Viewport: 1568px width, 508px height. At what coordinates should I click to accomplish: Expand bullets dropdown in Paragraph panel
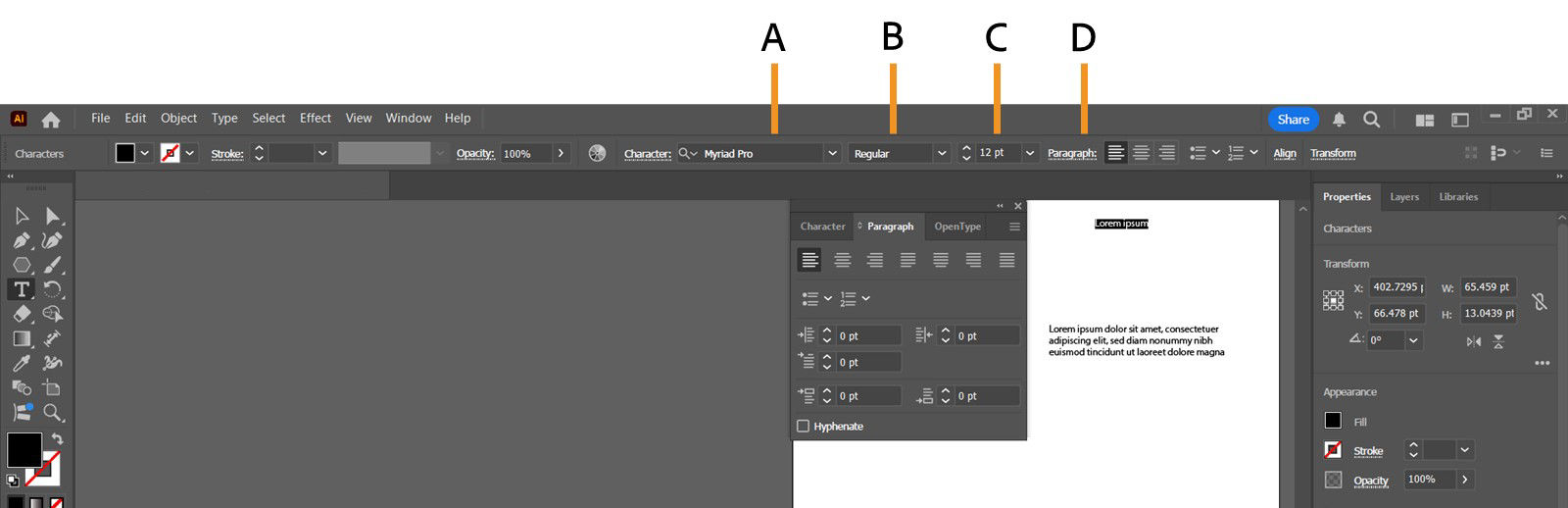tap(828, 298)
